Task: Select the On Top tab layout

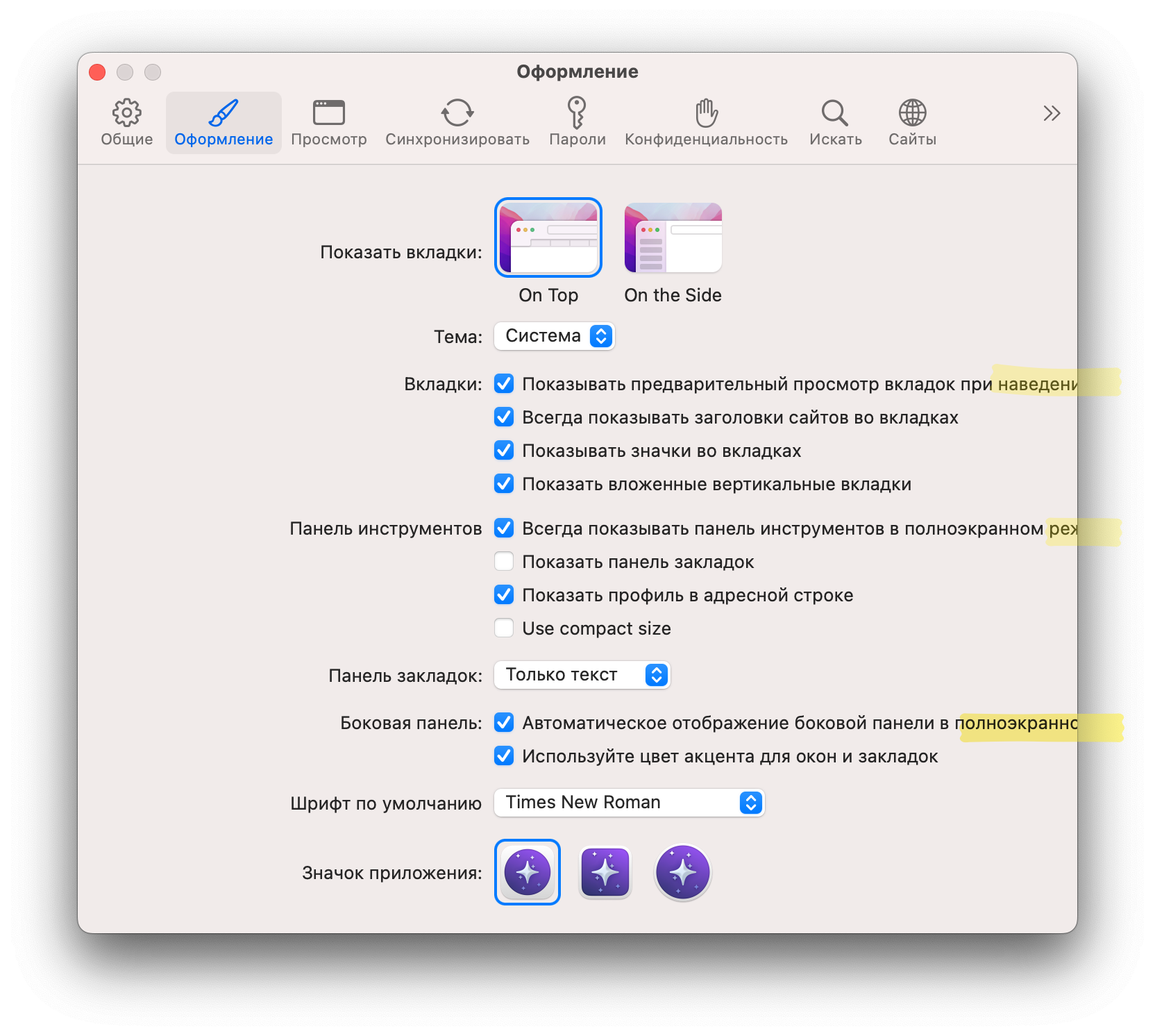Action: (x=548, y=238)
